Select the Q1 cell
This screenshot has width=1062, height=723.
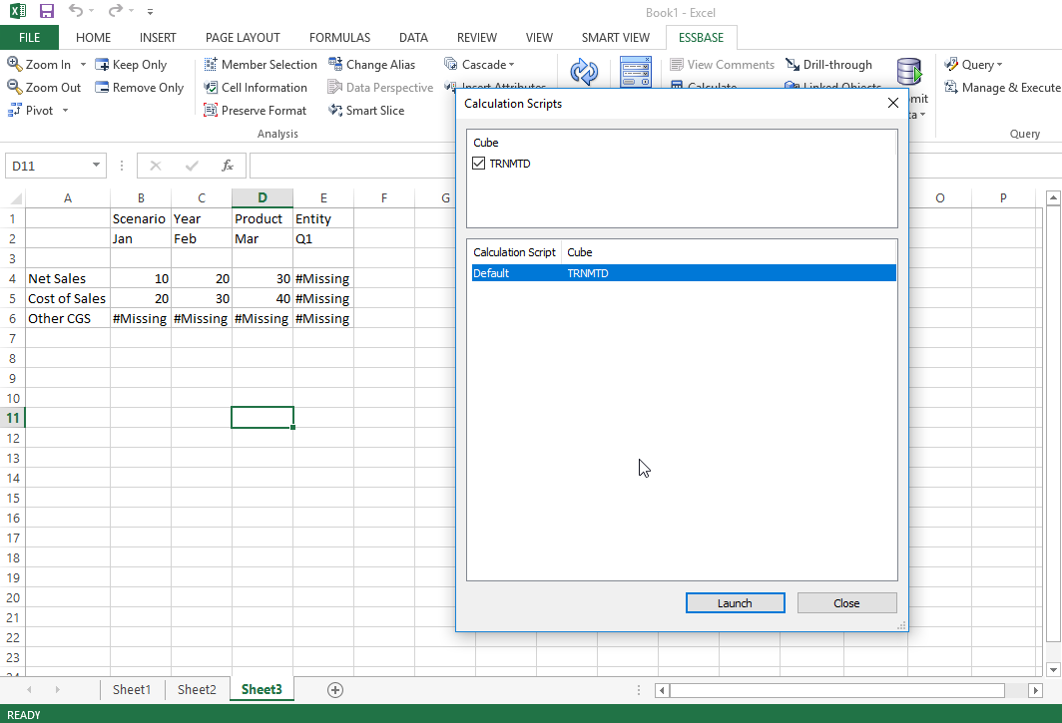pyautogui.click(x=323, y=239)
